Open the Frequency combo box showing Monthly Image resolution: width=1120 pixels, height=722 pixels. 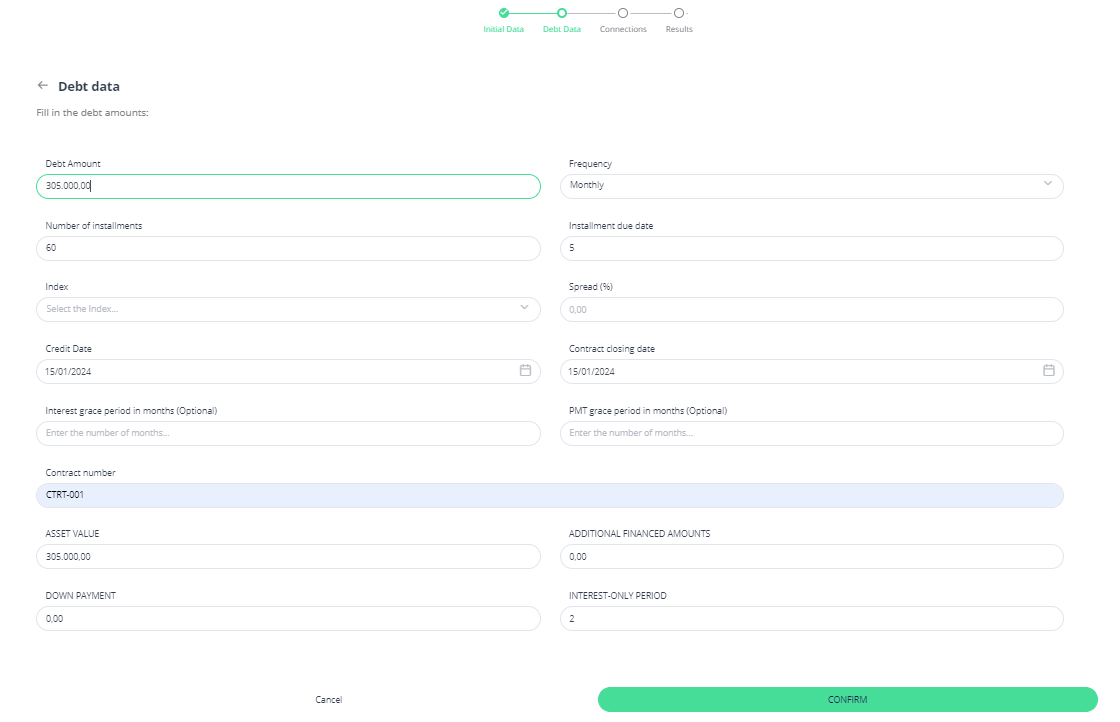(811, 186)
